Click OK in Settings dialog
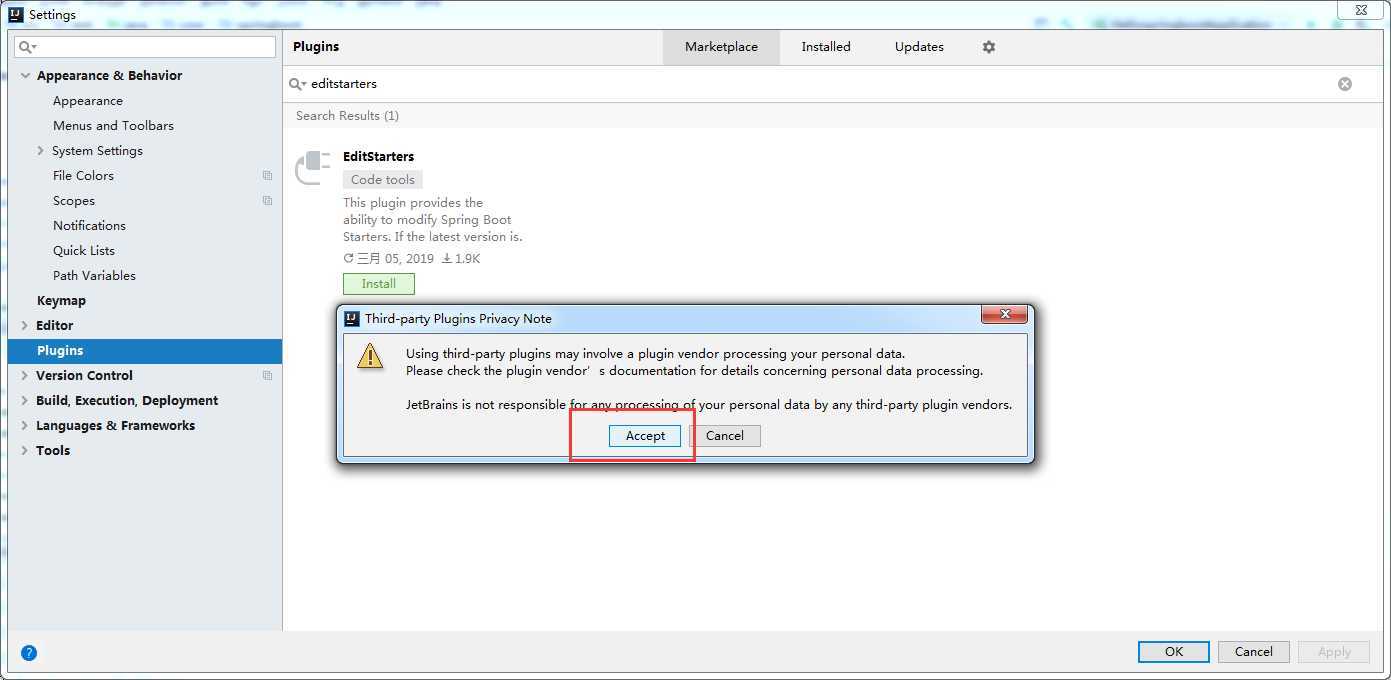The width and height of the screenshot is (1391, 680). coord(1174,652)
